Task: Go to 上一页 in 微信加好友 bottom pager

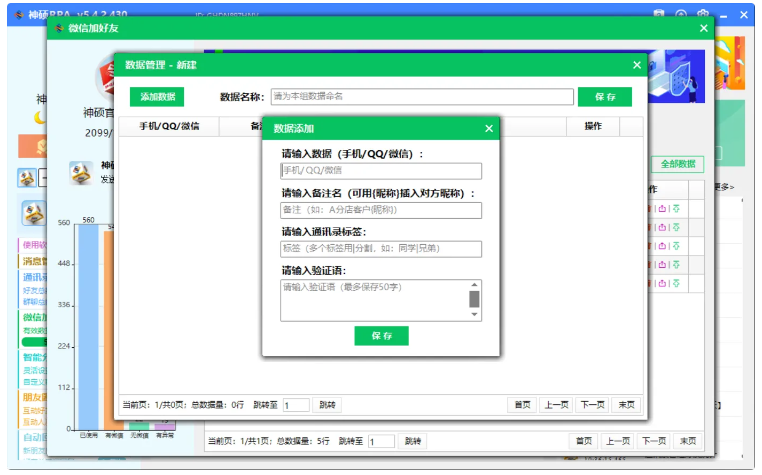Action: click(x=618, y=441)
